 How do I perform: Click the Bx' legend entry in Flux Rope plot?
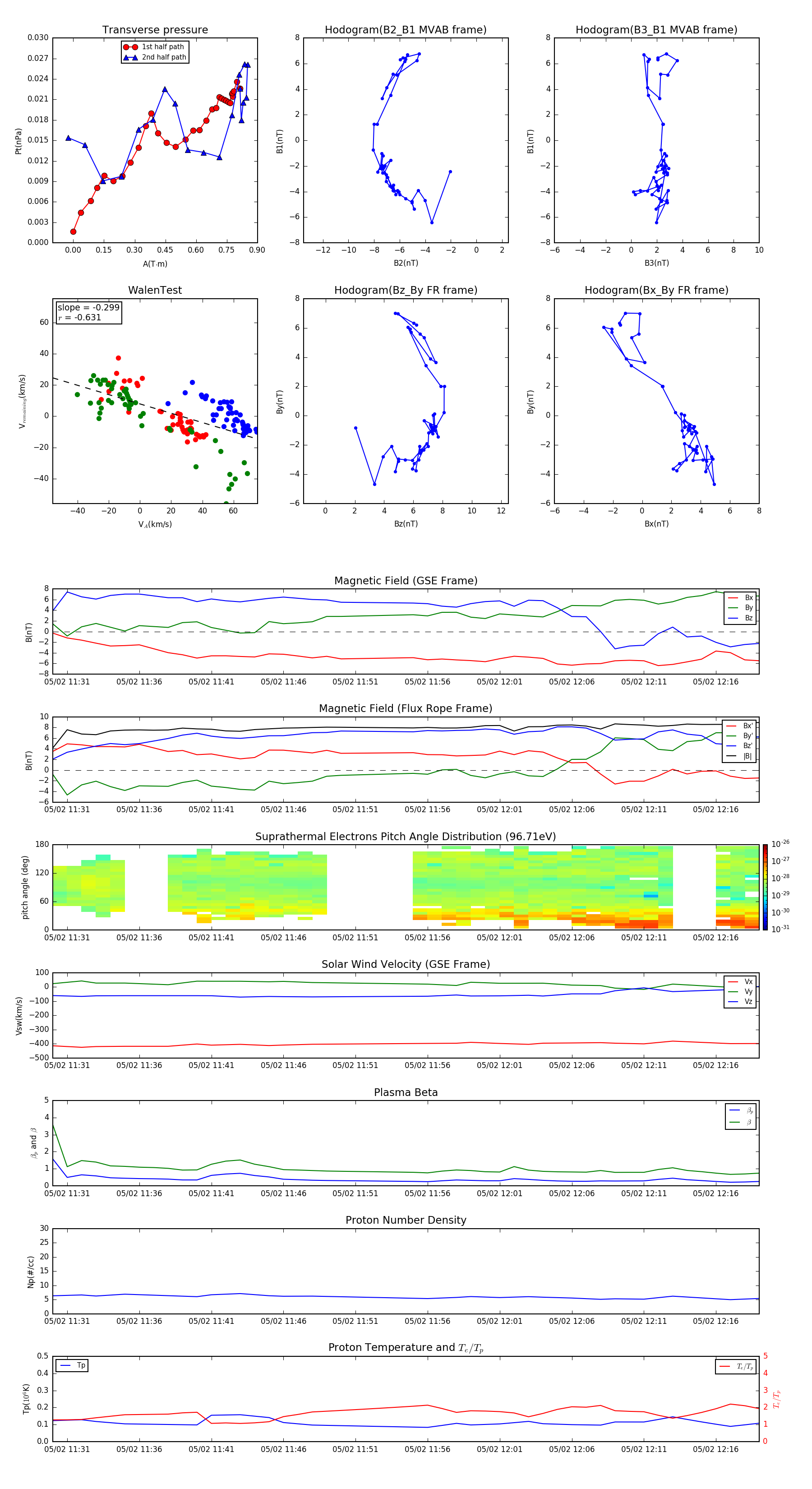pos(740,726)
